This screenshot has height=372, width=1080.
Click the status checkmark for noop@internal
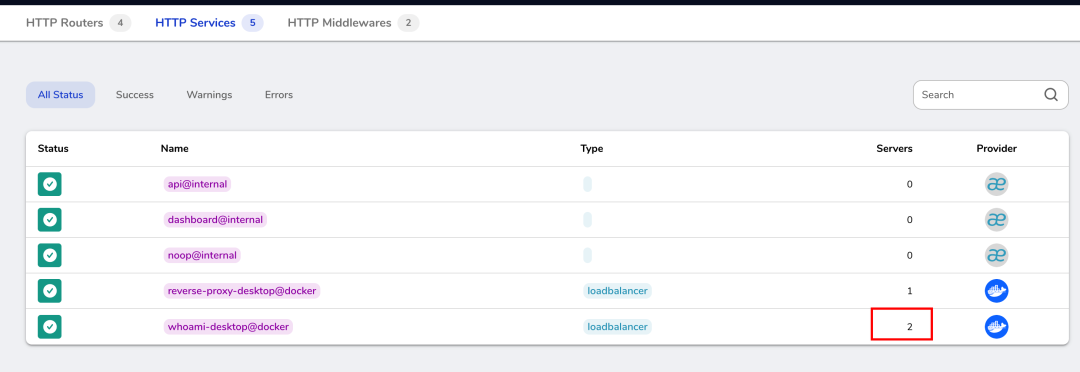tap(50, 255)
